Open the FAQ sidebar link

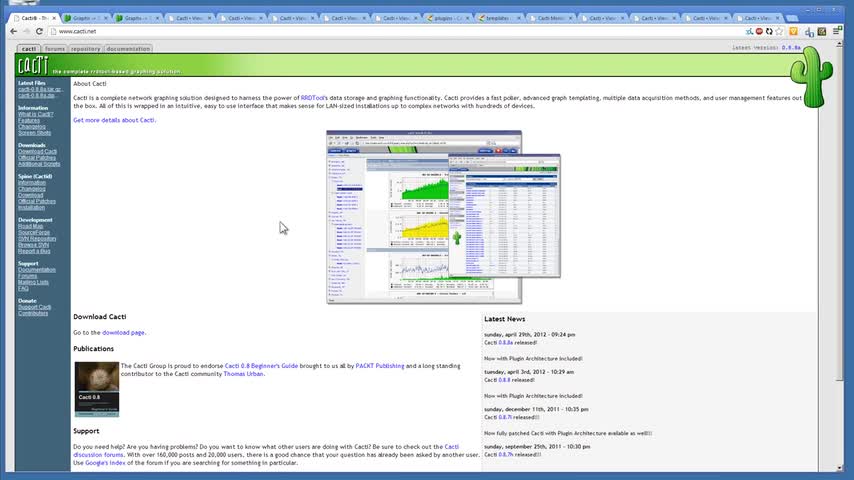(23, 289)
